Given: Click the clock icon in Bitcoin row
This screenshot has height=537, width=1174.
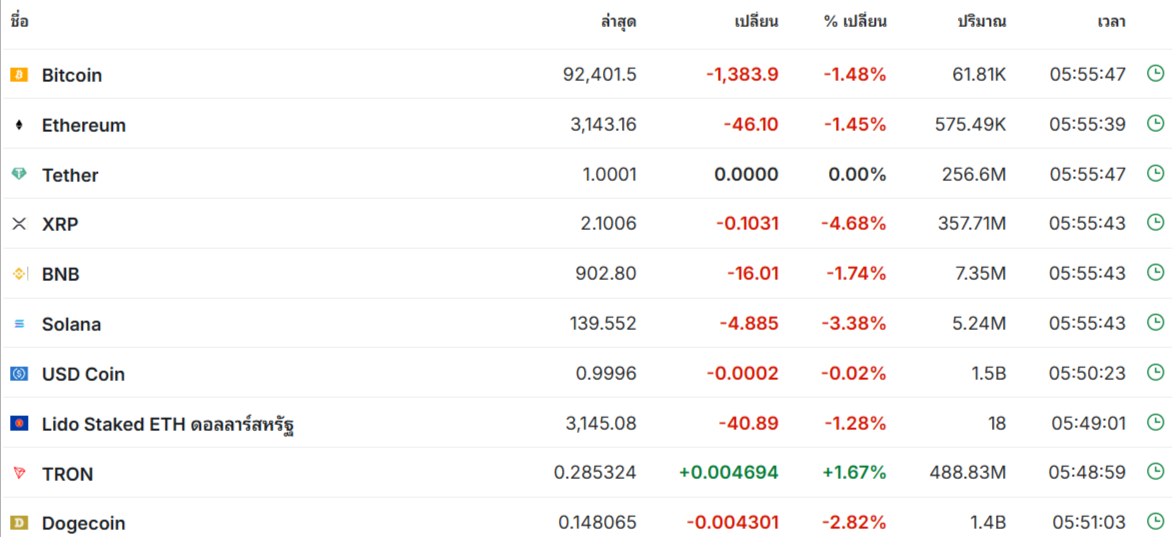Looking at the screenshot, I should [1155, 74].
